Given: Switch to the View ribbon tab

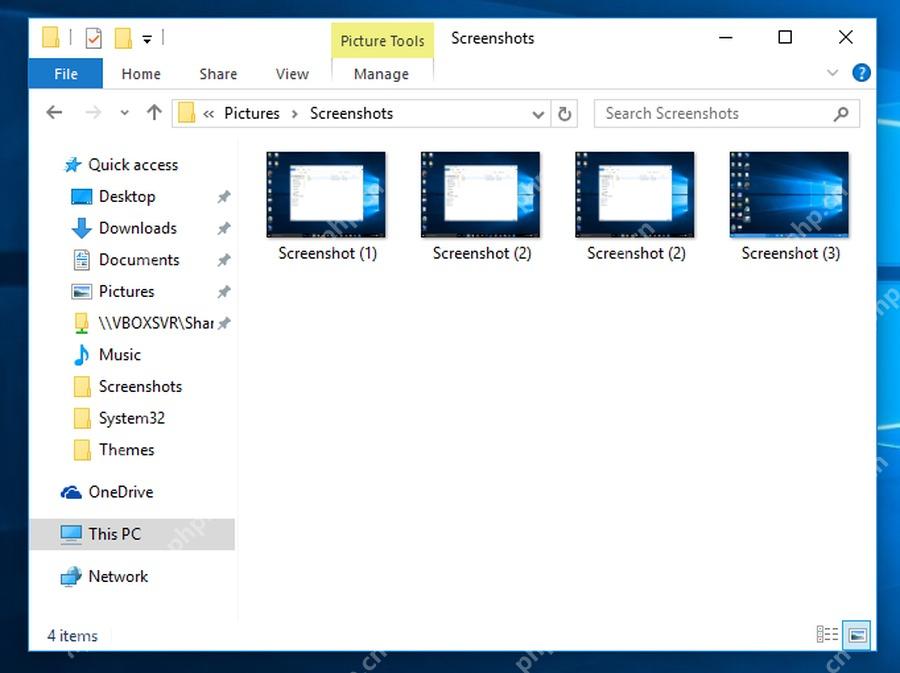Looking at the screenshot, I should (x=292, y=74).
